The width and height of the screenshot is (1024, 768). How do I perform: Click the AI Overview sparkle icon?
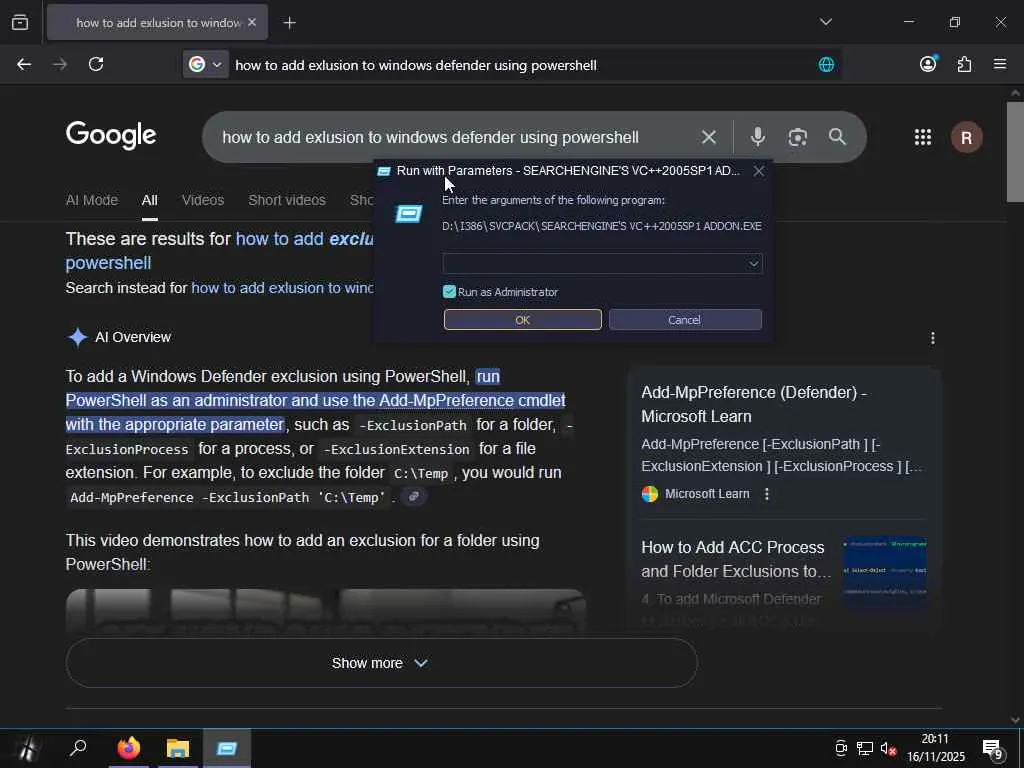pos(78,337)
